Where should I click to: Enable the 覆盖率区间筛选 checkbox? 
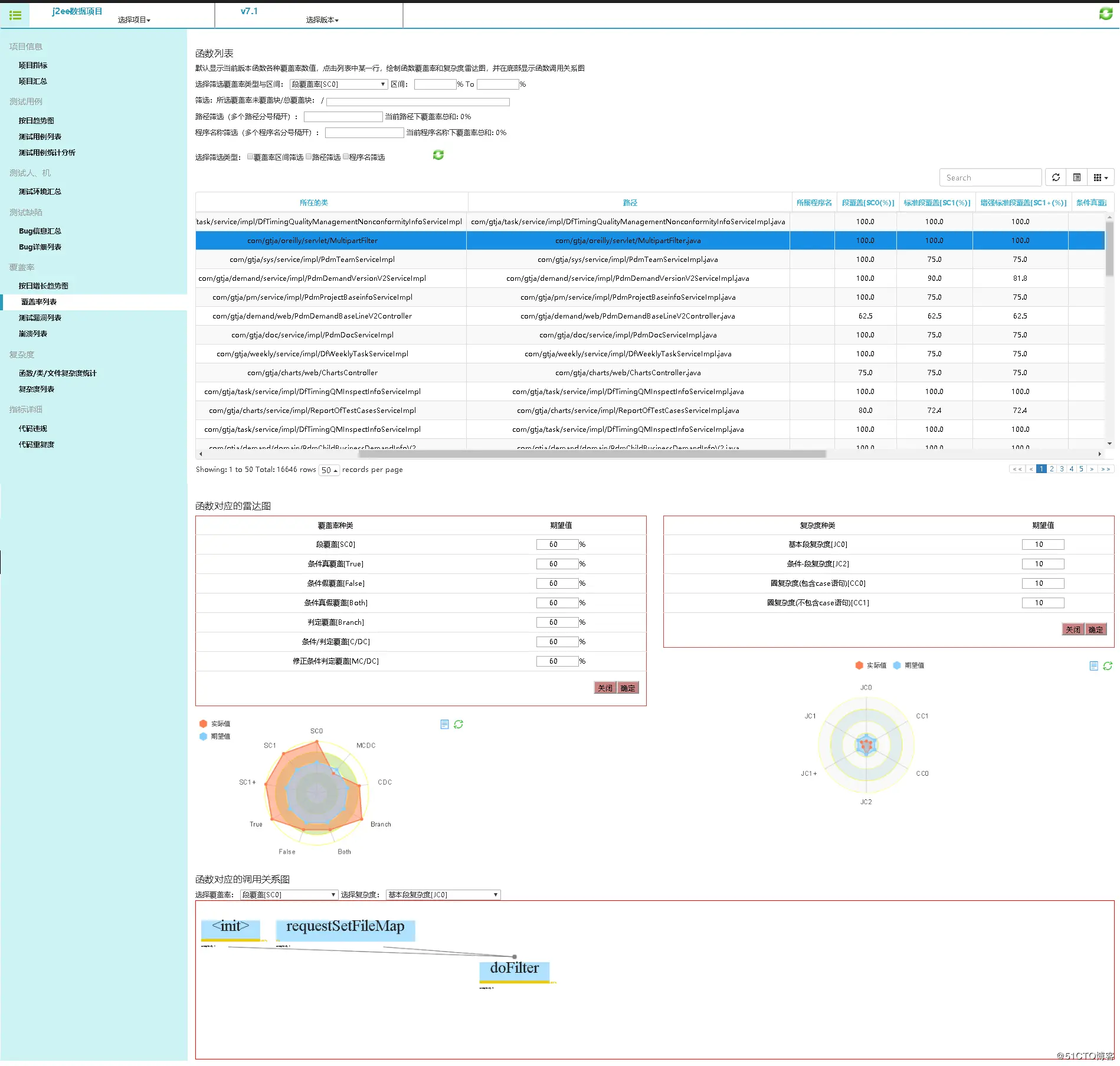point(250,156)
